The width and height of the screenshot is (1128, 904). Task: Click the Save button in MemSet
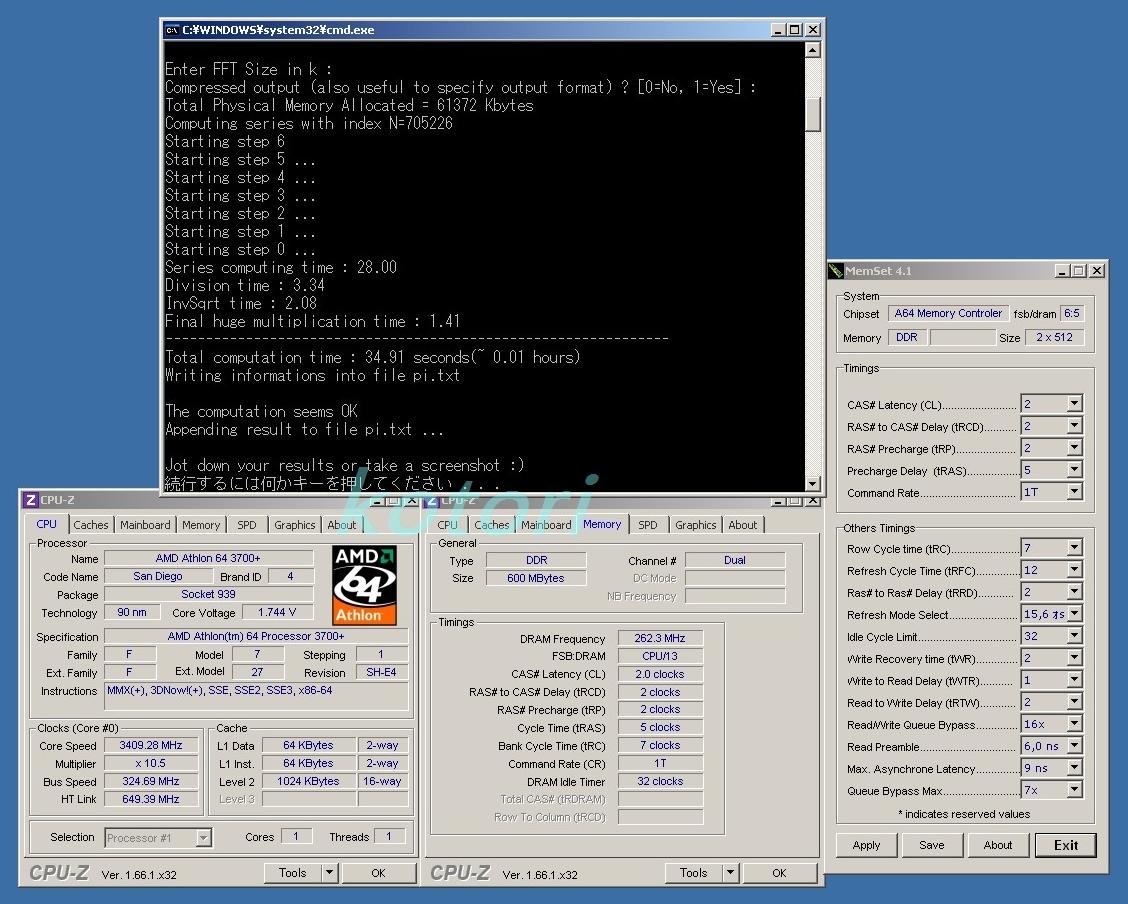932,845
